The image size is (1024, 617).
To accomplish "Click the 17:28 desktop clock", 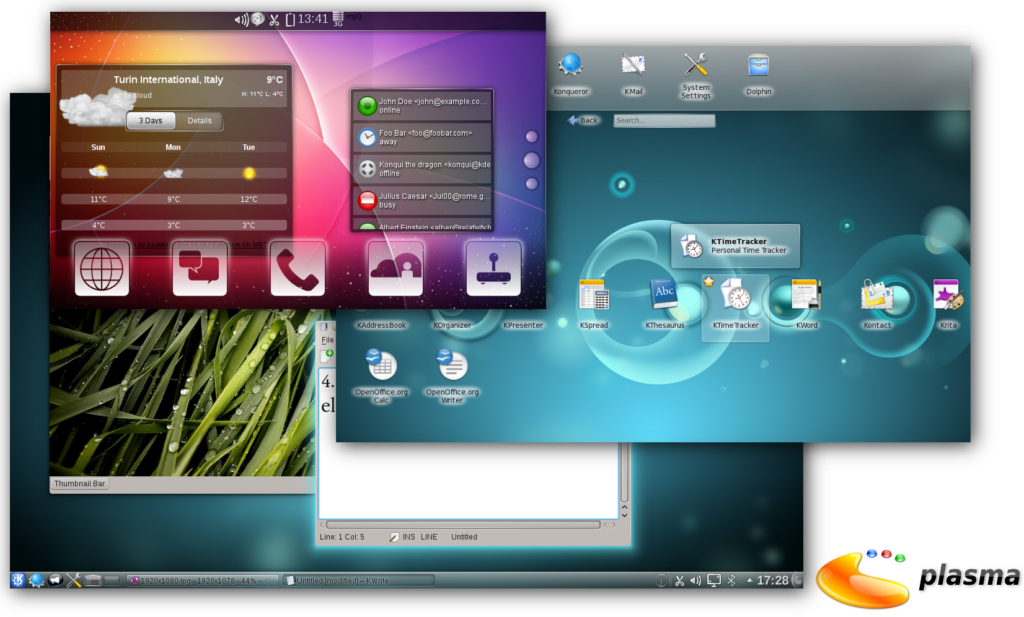I will click(x=773, y=580).
